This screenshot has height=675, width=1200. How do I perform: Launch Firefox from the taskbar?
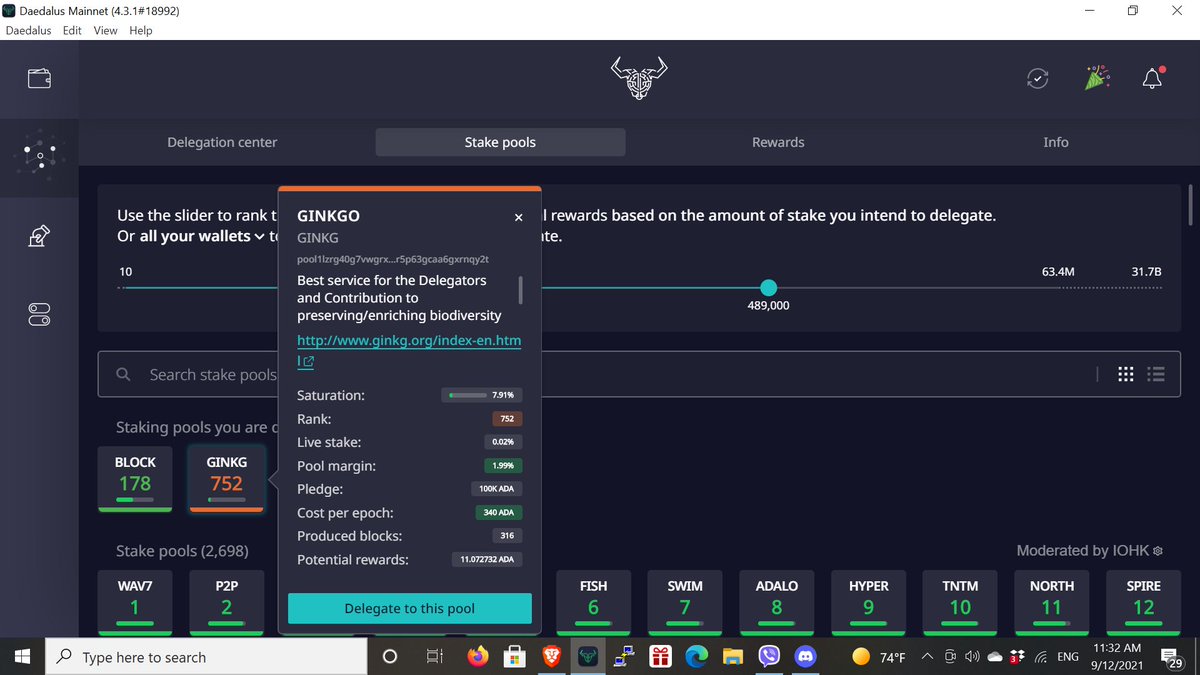click(478, 657)
